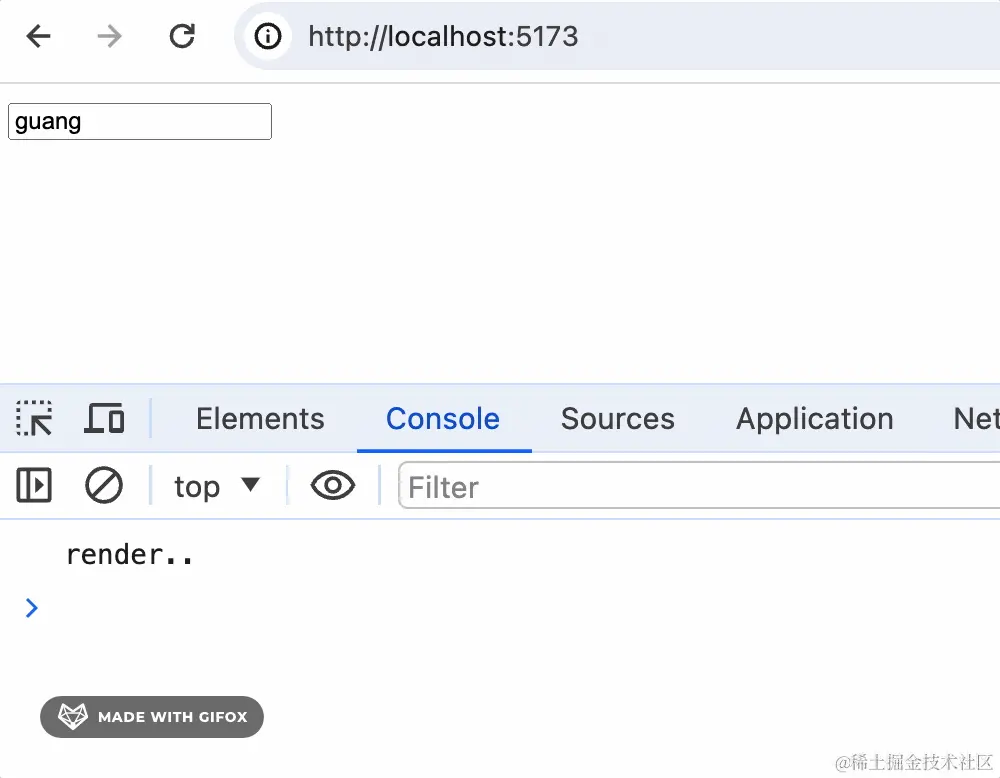Toggle the device toolbar icon

click(104, 418)
